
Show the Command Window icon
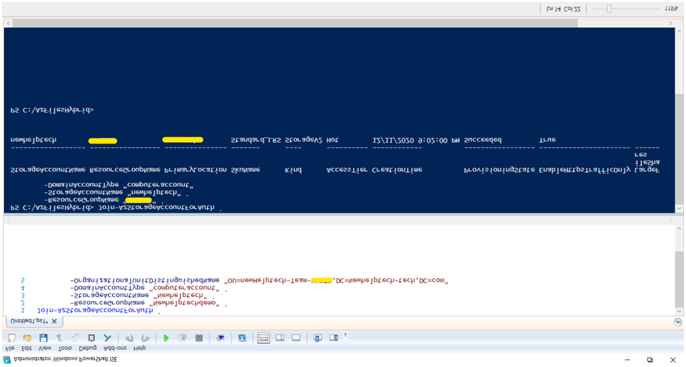pos(318,338)
